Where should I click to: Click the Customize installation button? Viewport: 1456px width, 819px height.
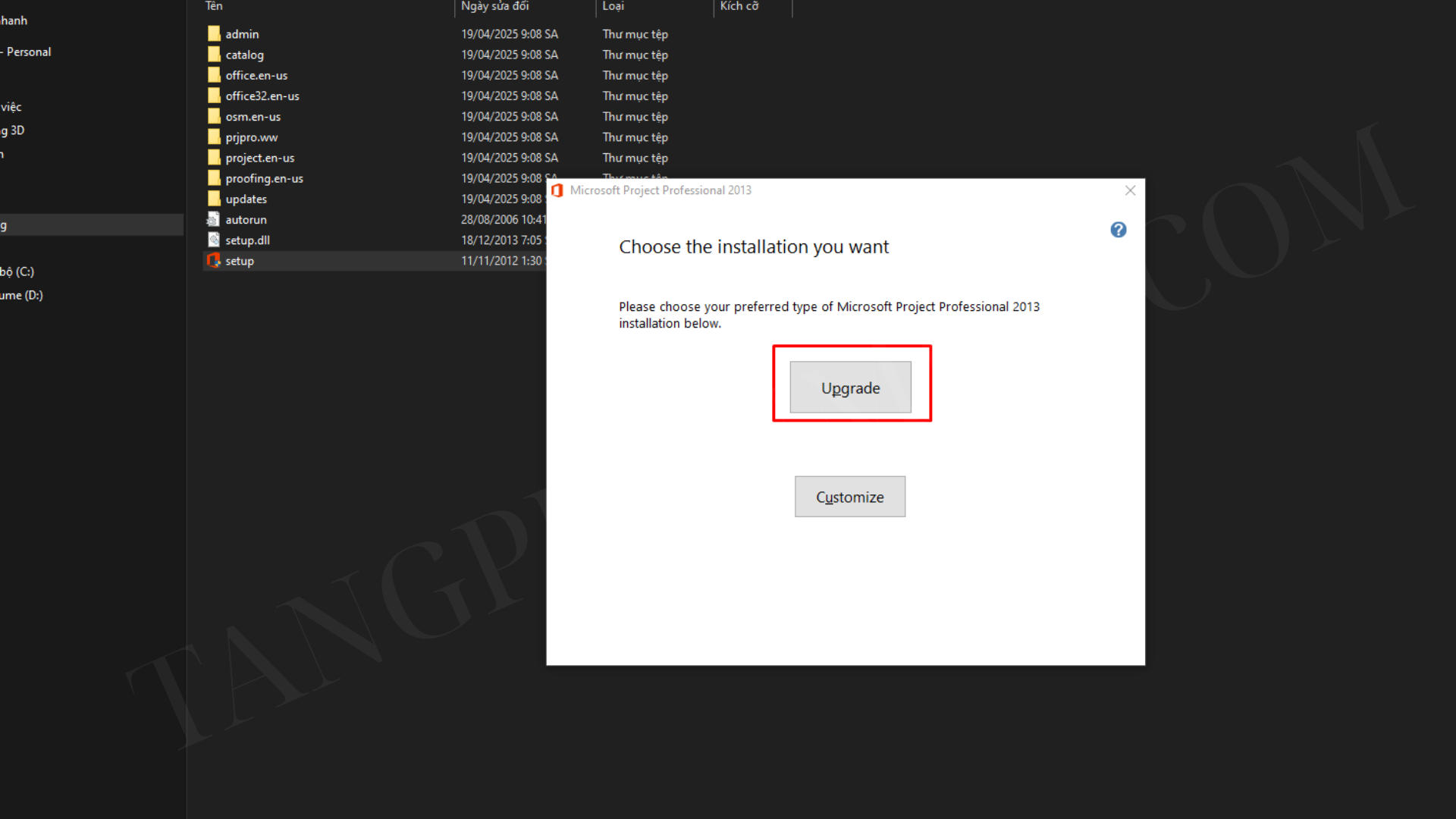click(x=849, y=497)
